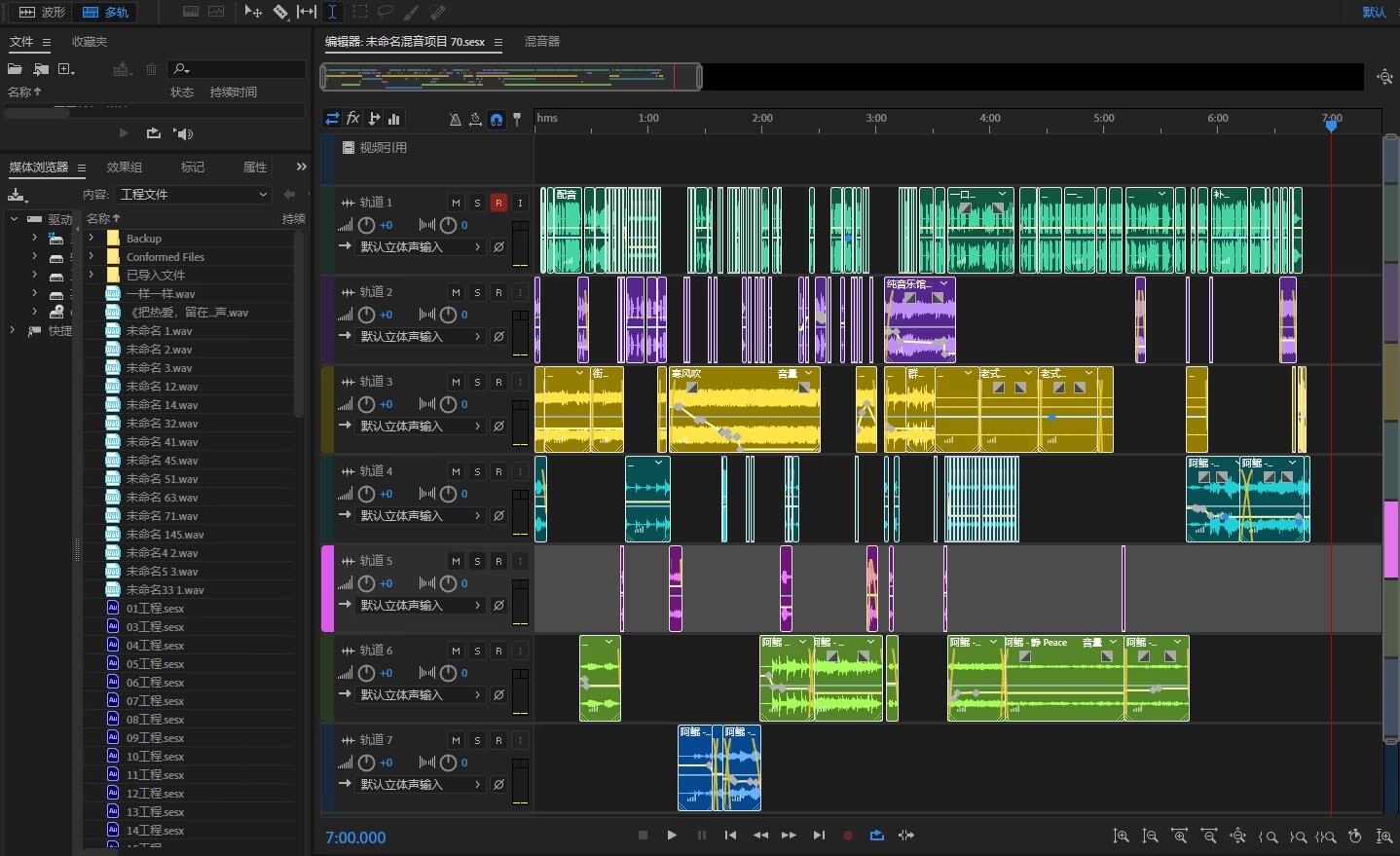Toggle loop playback in transport bar
The width and height of the screenshot is (1400, 856).
876,836
